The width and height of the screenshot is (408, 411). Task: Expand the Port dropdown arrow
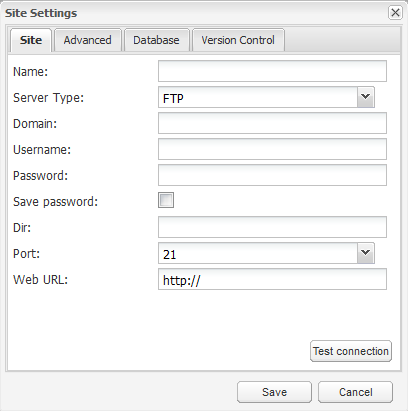(x=366, y=253)
